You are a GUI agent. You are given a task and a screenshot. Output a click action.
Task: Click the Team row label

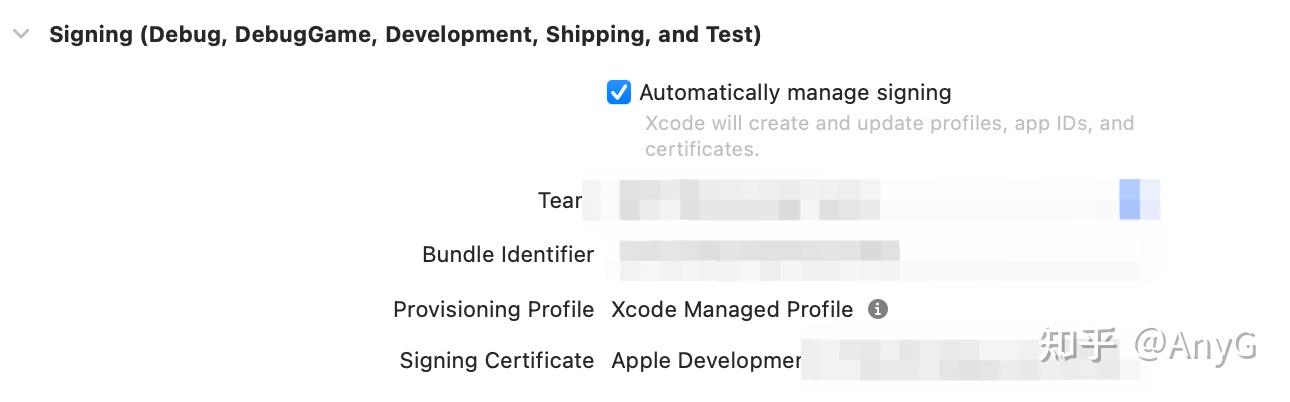point(559,200)
